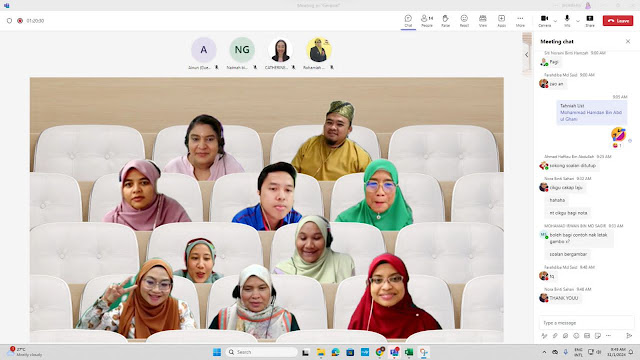Click the Type a message input field
Image resolution: width=640 pixels, height=360 pixels.
tap(587, 322)
